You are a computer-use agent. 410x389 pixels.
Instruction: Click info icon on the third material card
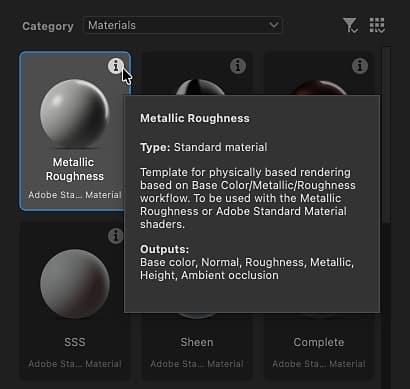360,66
